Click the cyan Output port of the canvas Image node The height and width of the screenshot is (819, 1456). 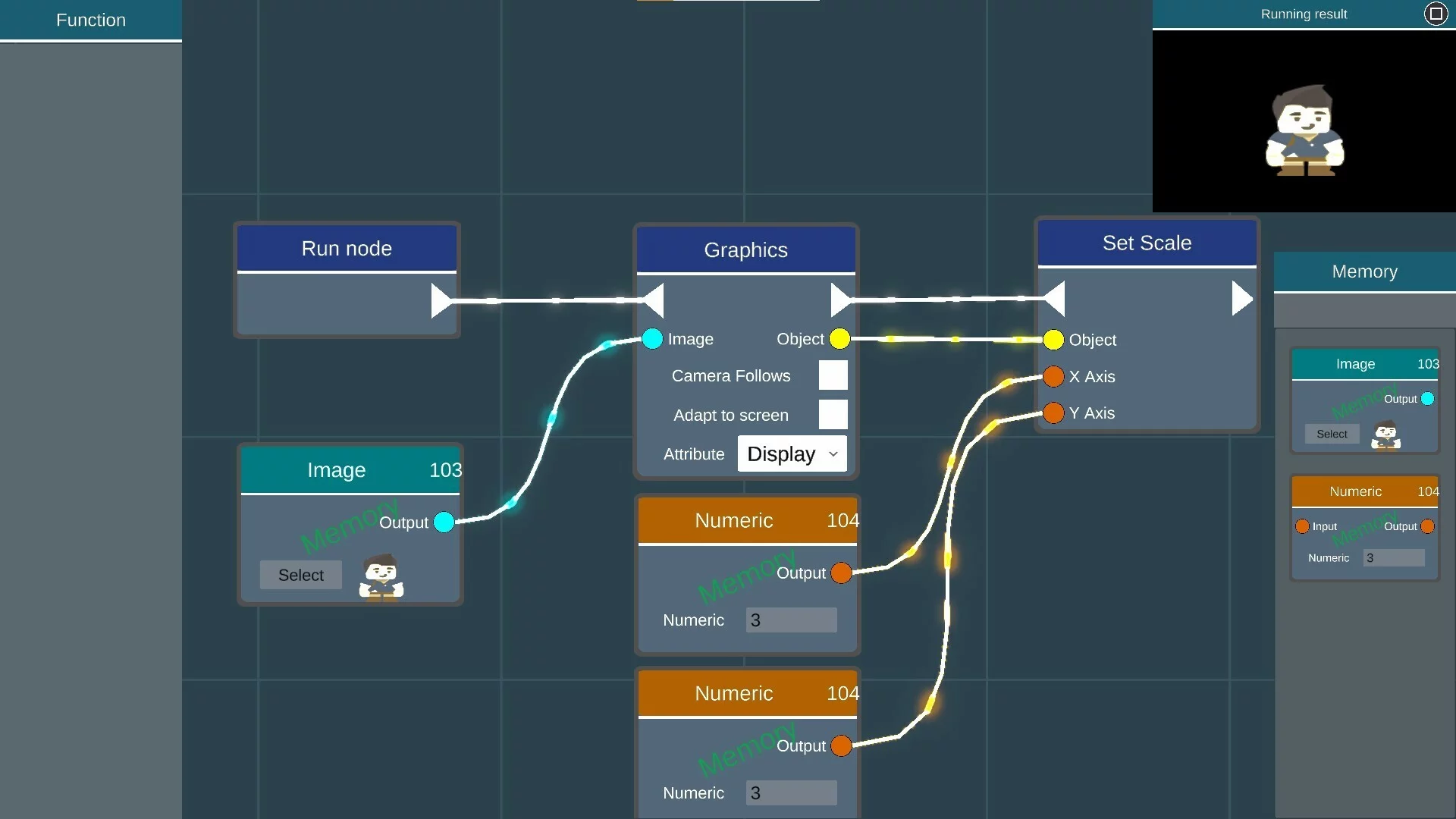click(444, 522)
